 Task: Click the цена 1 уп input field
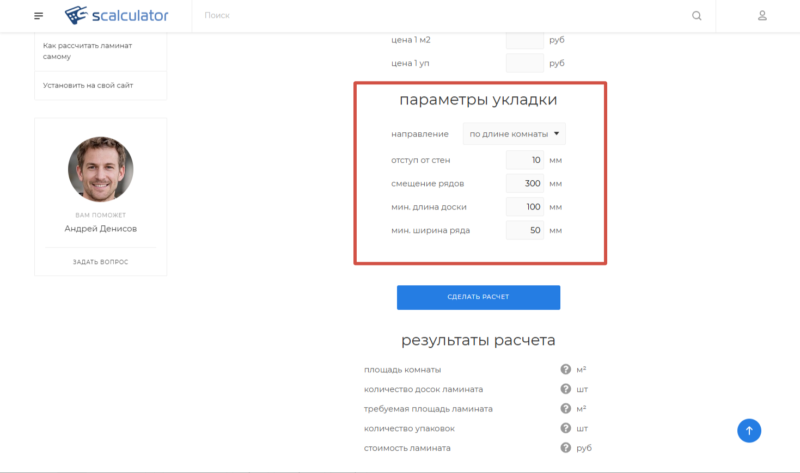[524, 63]
